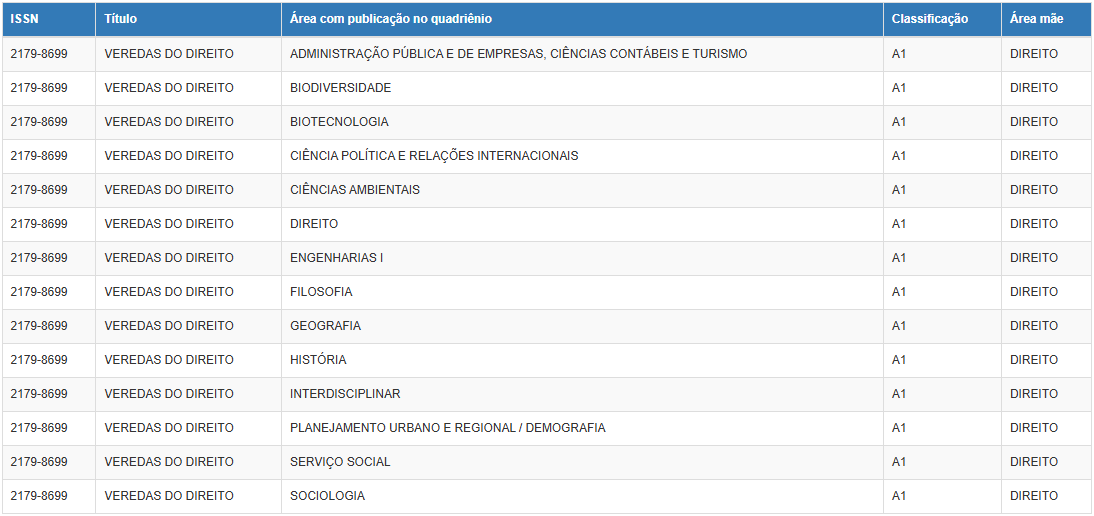The width and height of the screenshot is (1094, 516).
Task: Click the 'Área mãe' column header
Action: pos(1036,19)
